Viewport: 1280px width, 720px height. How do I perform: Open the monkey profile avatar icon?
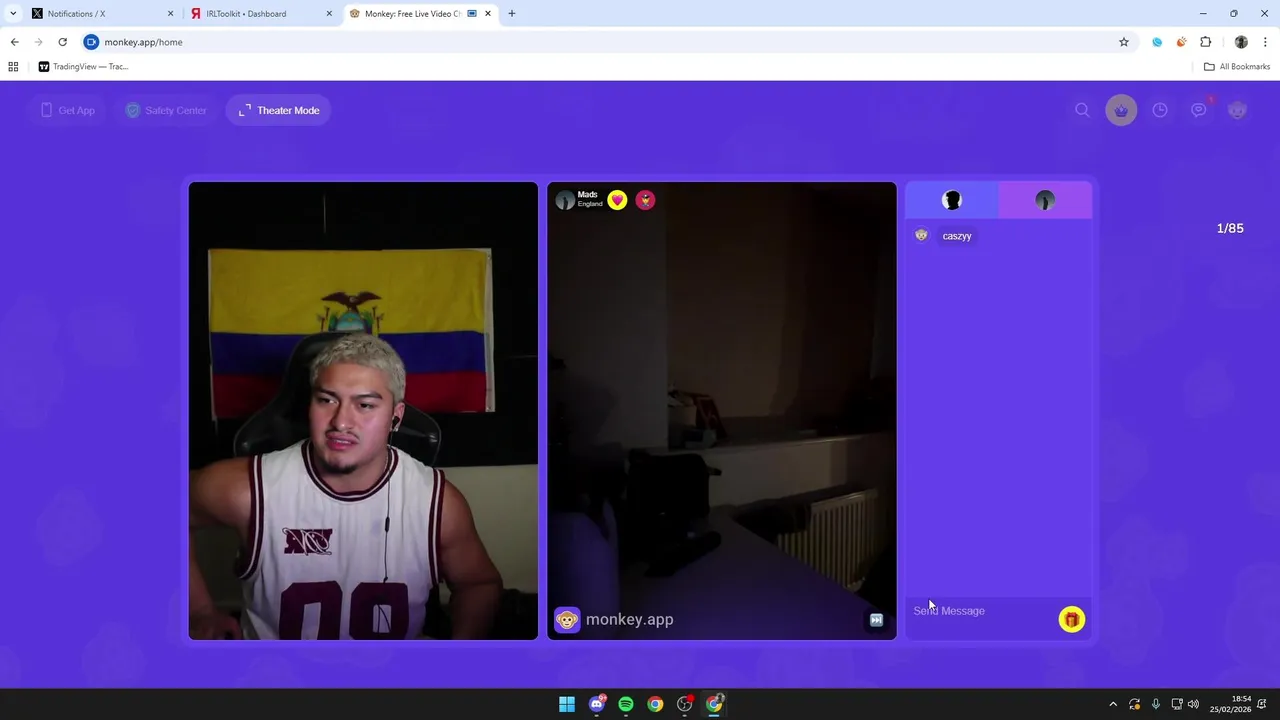pos(1238,110)
